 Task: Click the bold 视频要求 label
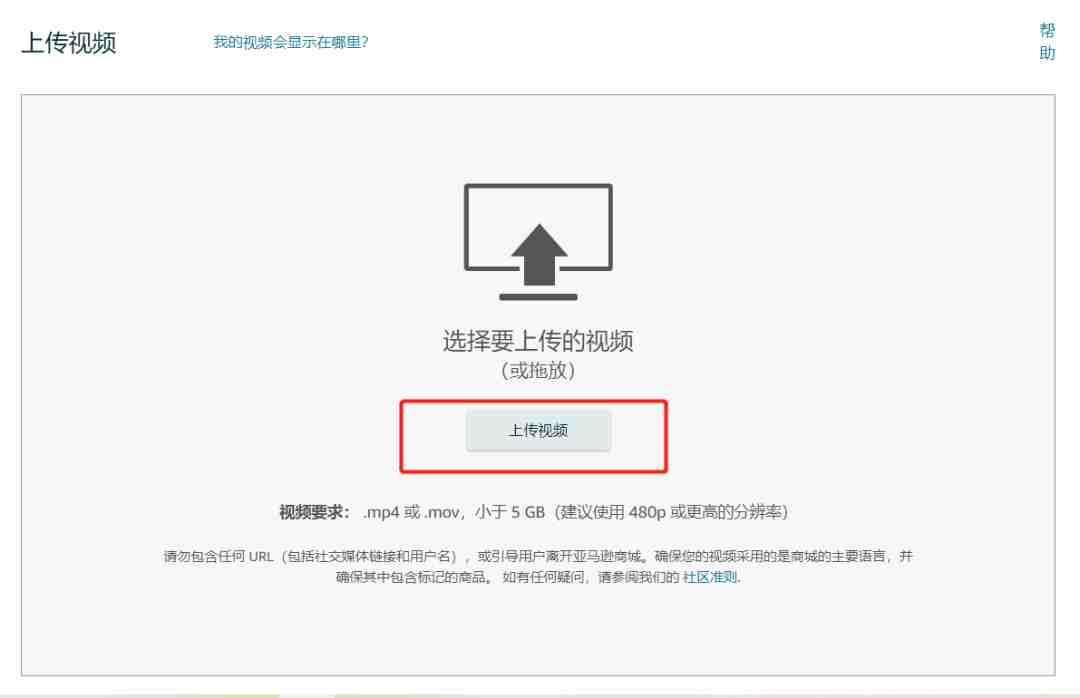[x=314, y=512]
